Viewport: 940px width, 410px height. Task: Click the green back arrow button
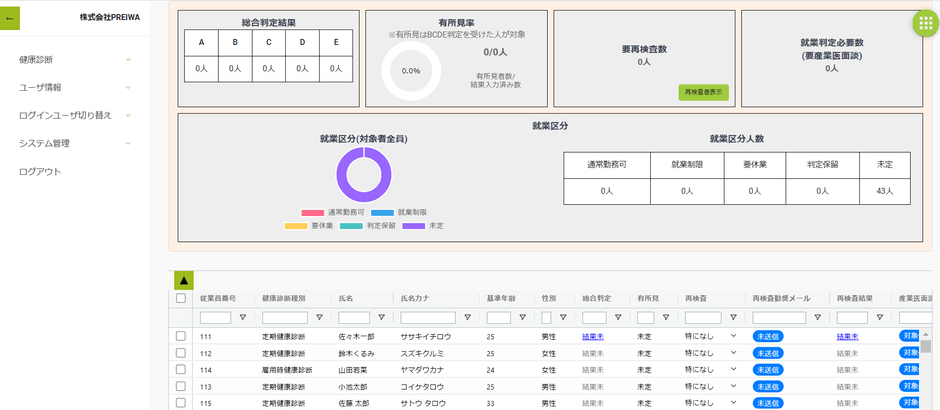click(10, 18)
